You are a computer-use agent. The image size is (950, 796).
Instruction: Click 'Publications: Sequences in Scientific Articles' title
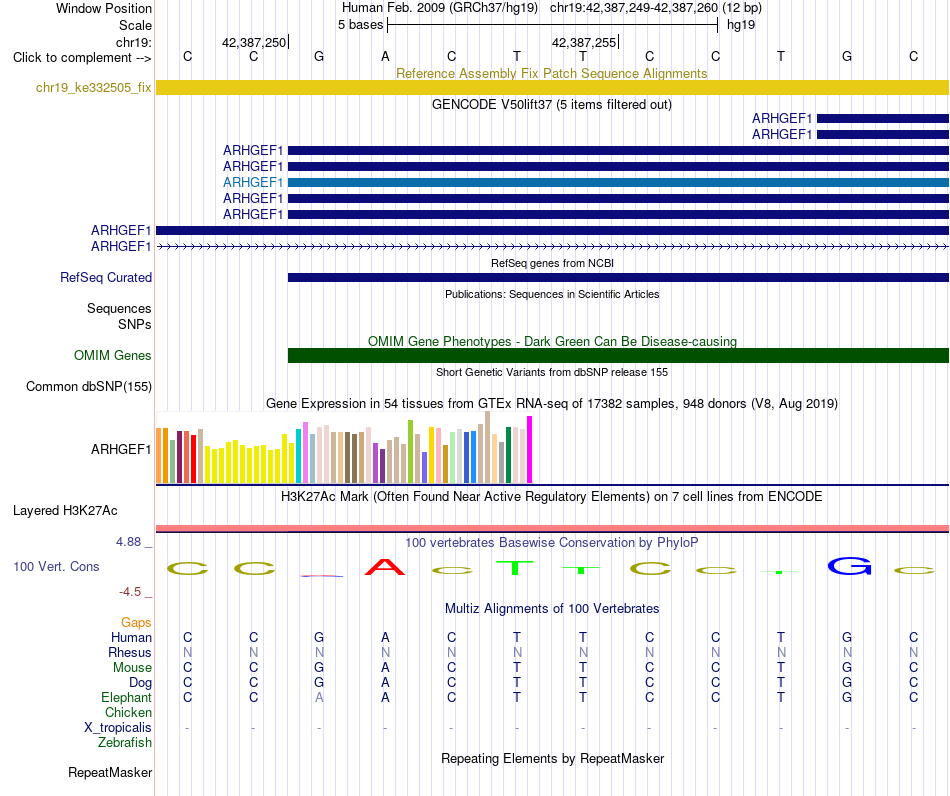tap(552, 294)
